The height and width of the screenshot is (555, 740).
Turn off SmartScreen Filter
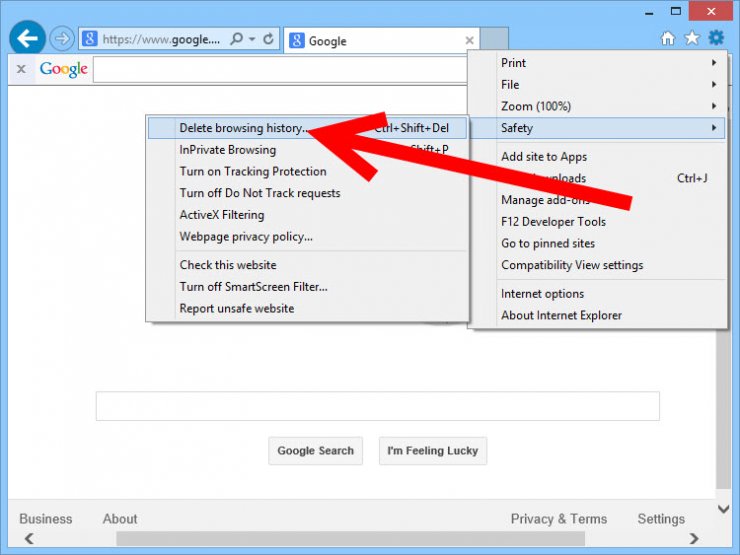(307, 286)
